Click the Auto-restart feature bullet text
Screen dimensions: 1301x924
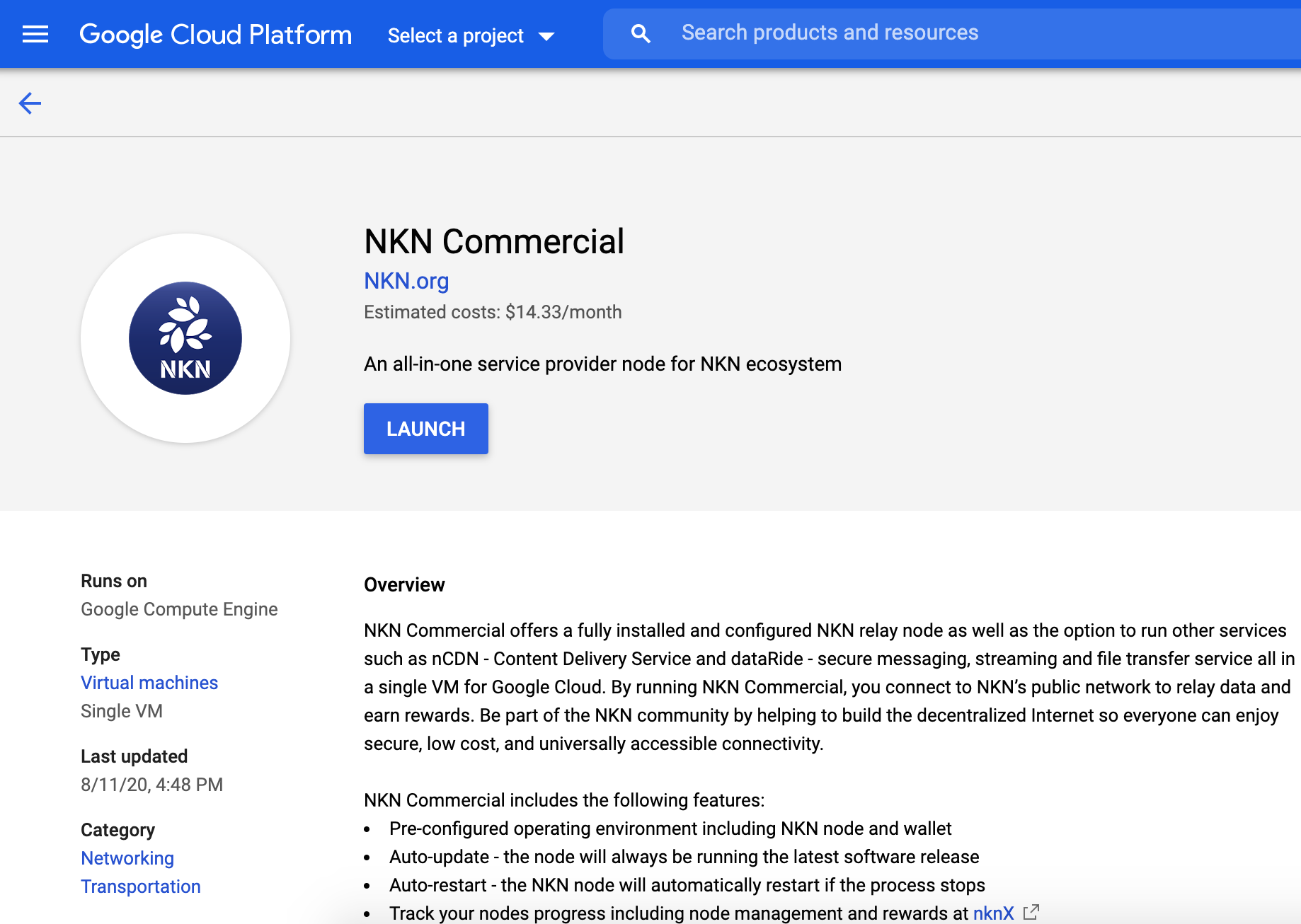point(687,885)
